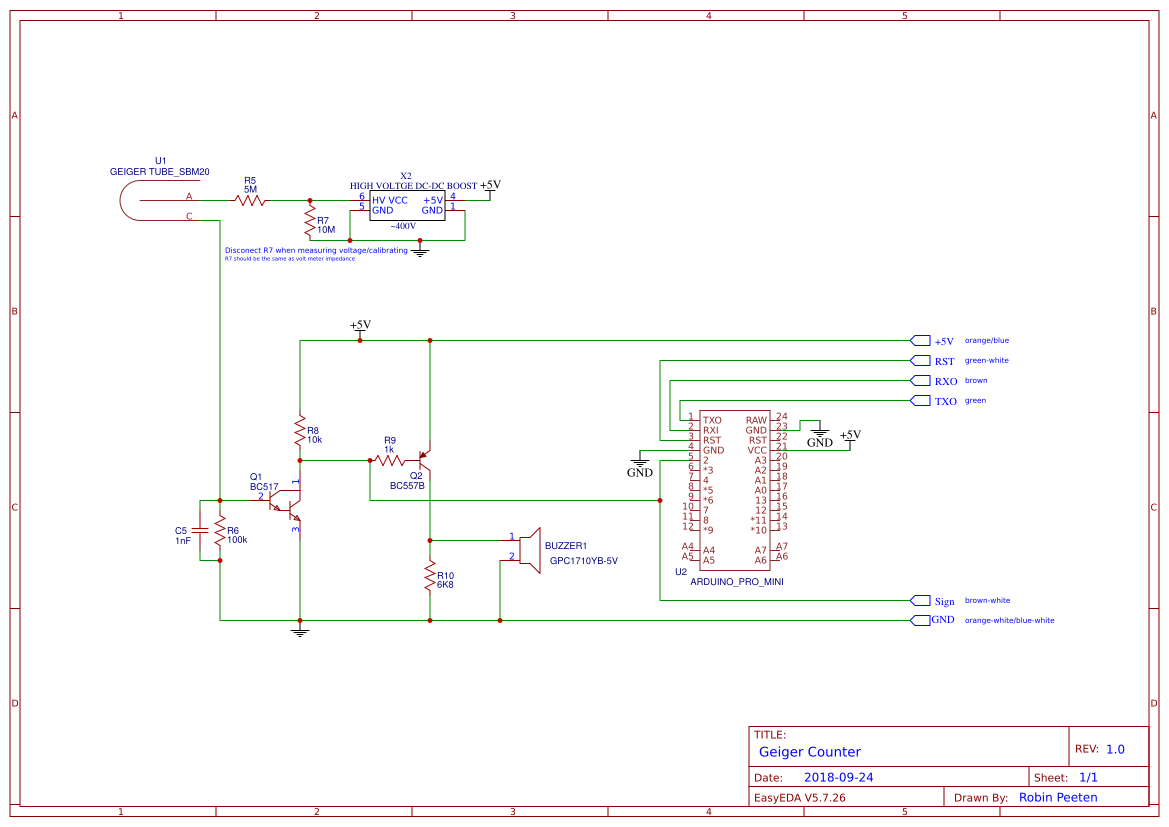
Task: Click the BC517 transistor Q1 symbol
Action: coord(285,505)
